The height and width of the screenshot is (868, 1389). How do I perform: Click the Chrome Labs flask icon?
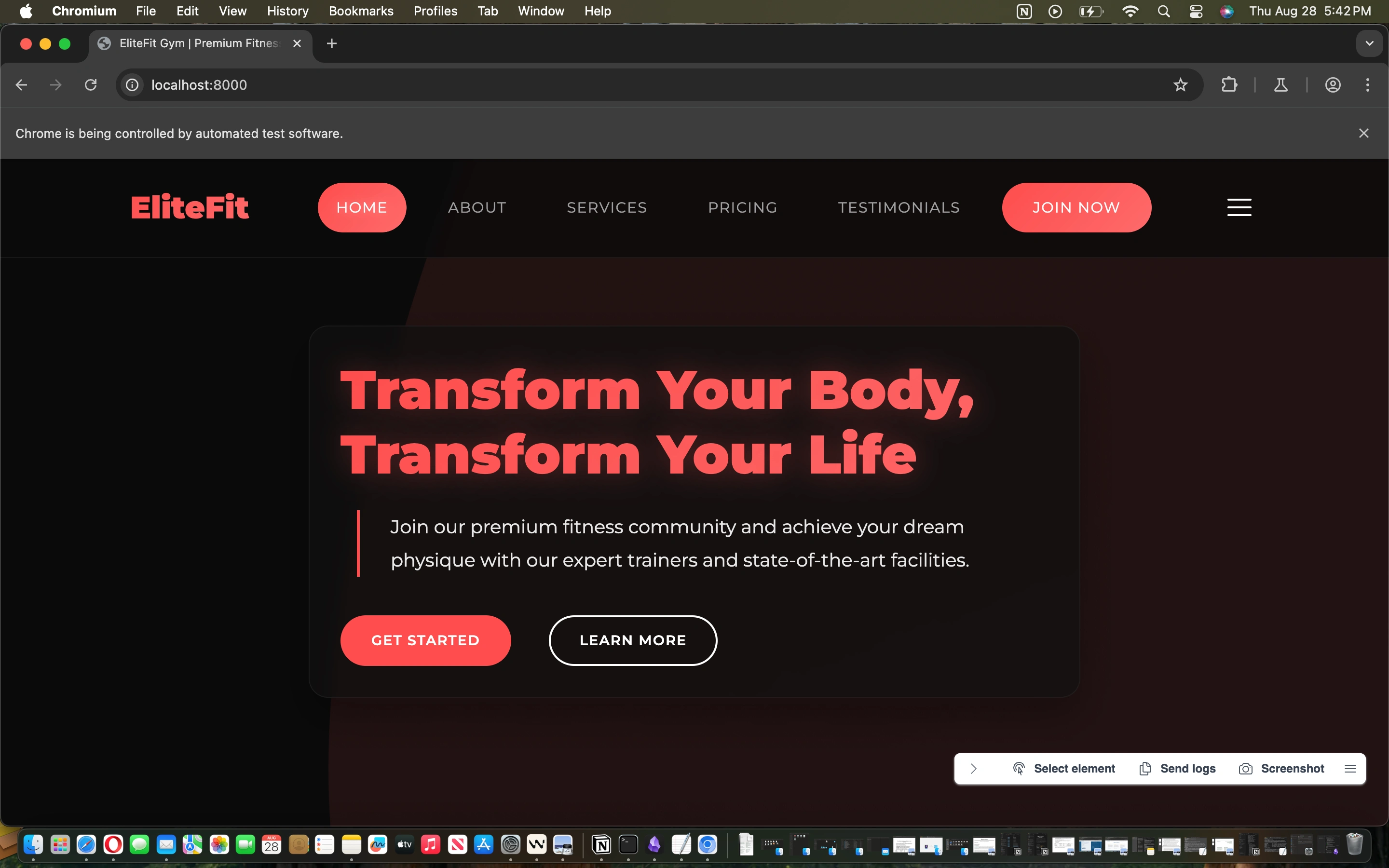coord(1280,85)
